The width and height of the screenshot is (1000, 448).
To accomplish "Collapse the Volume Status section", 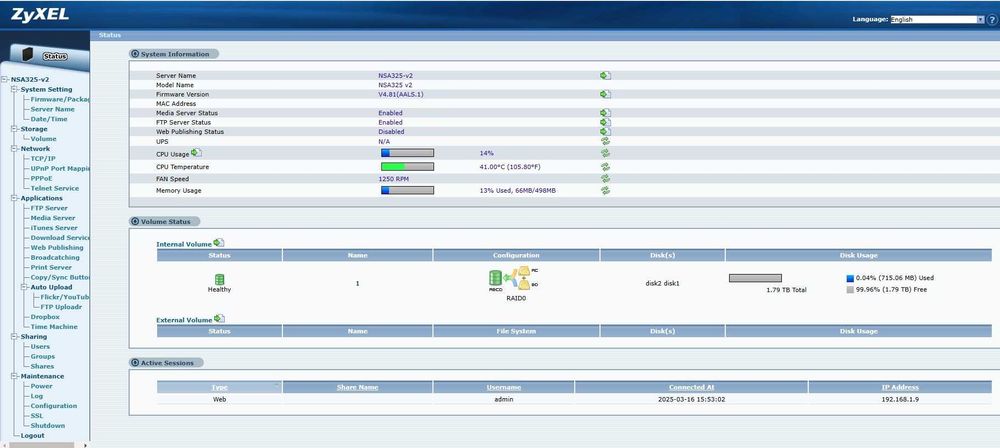I will coord(135,221).
